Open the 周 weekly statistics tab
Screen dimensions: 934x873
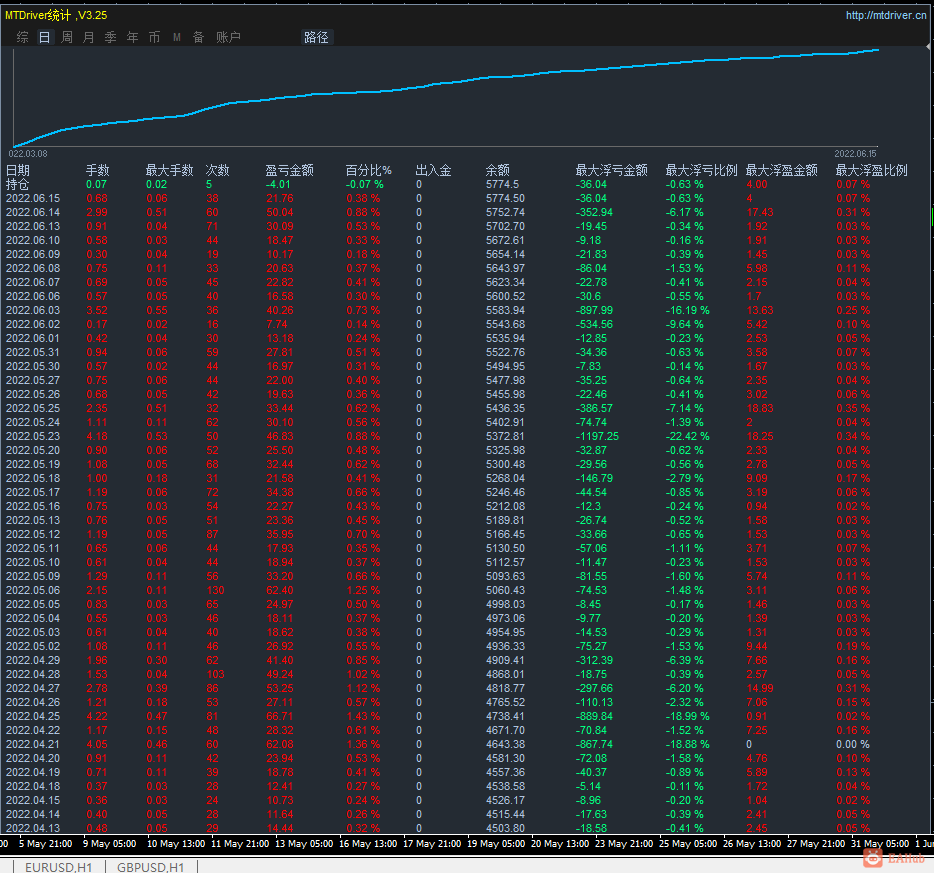(x=67, y=38)
